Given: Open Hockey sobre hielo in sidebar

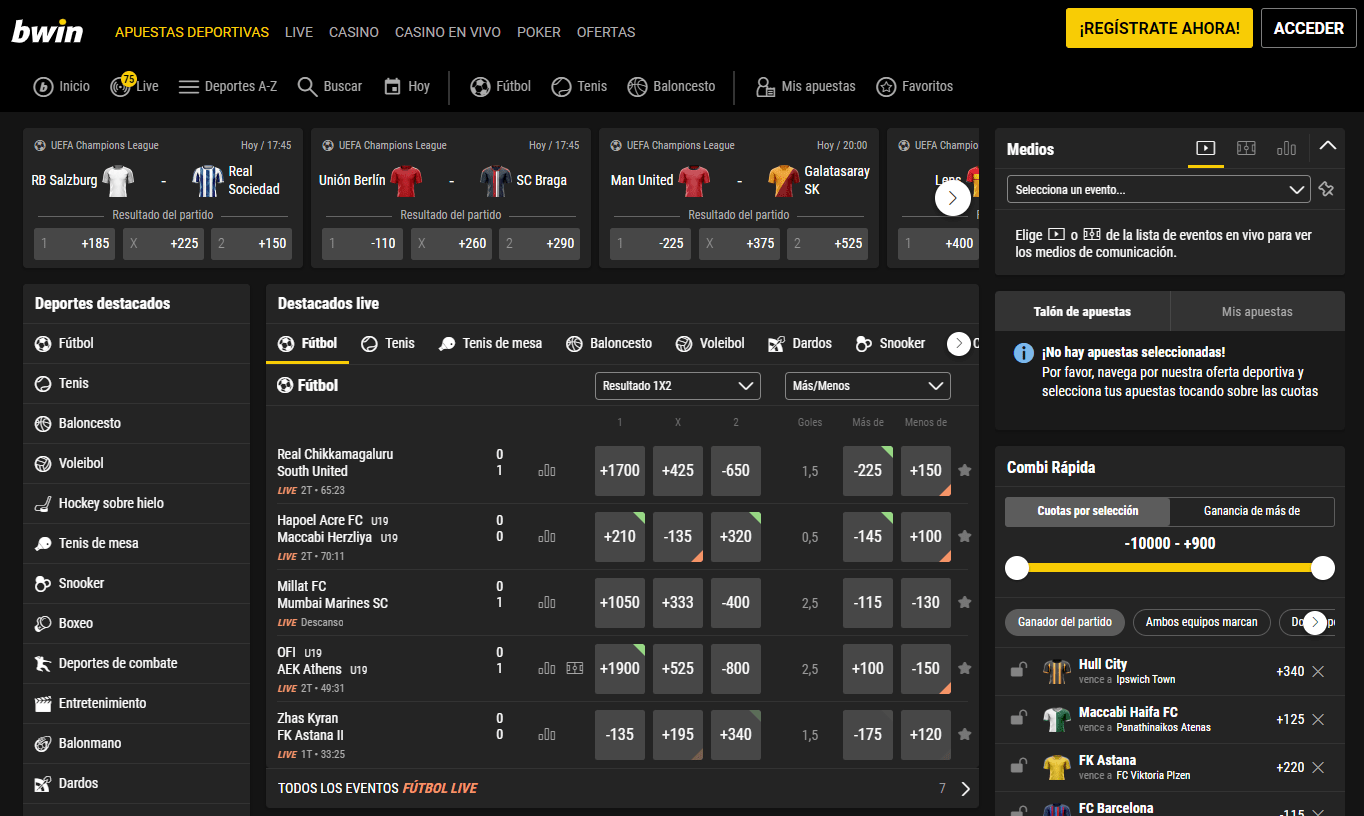Looking at the screenshot, I should click(x=137, y=503).
